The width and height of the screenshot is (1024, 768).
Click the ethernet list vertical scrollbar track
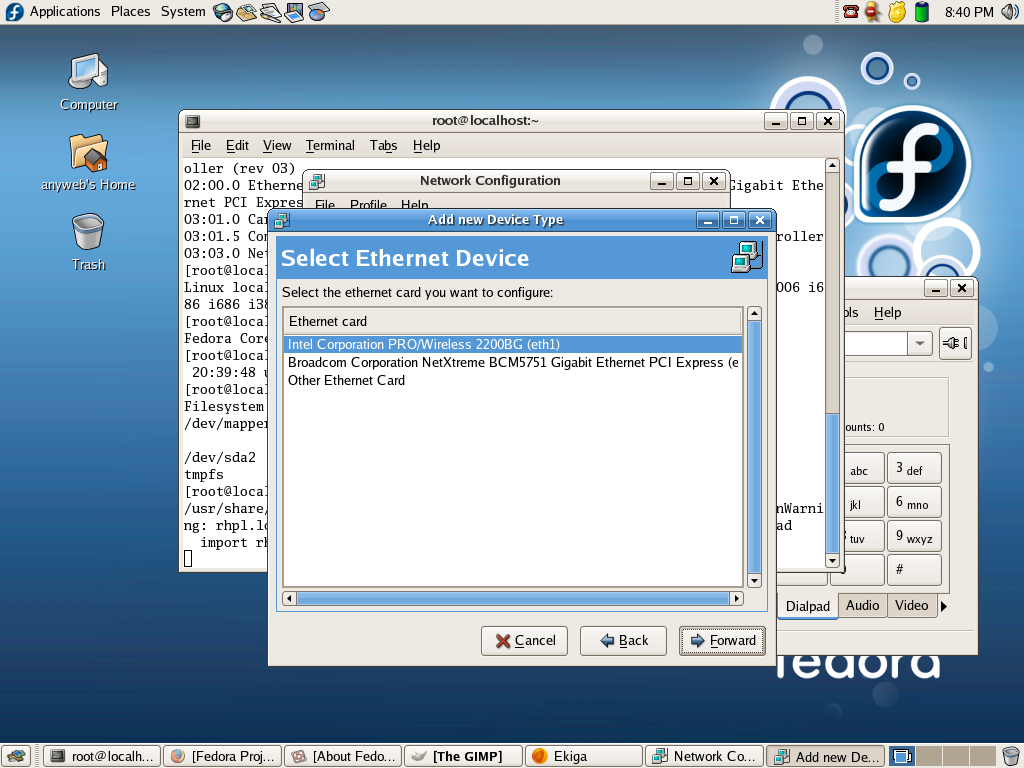tap(754, 447)
